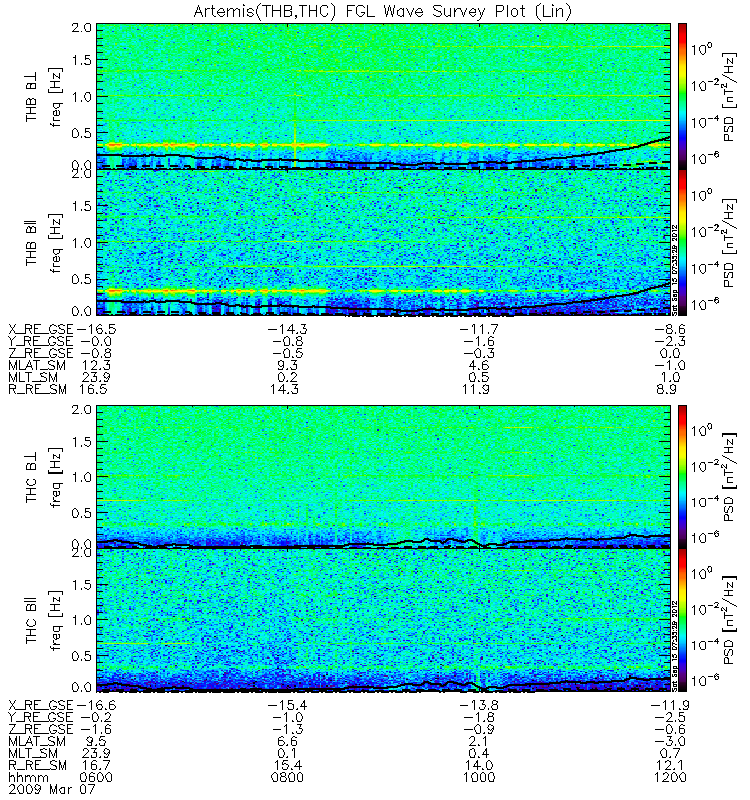
Task: Click the THB B∥ PSD color bar
Action: point(682,242)
